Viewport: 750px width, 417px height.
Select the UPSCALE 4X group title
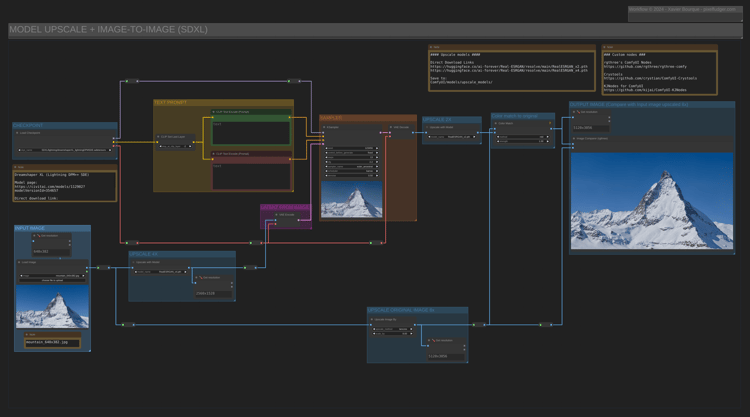point(143,254)
